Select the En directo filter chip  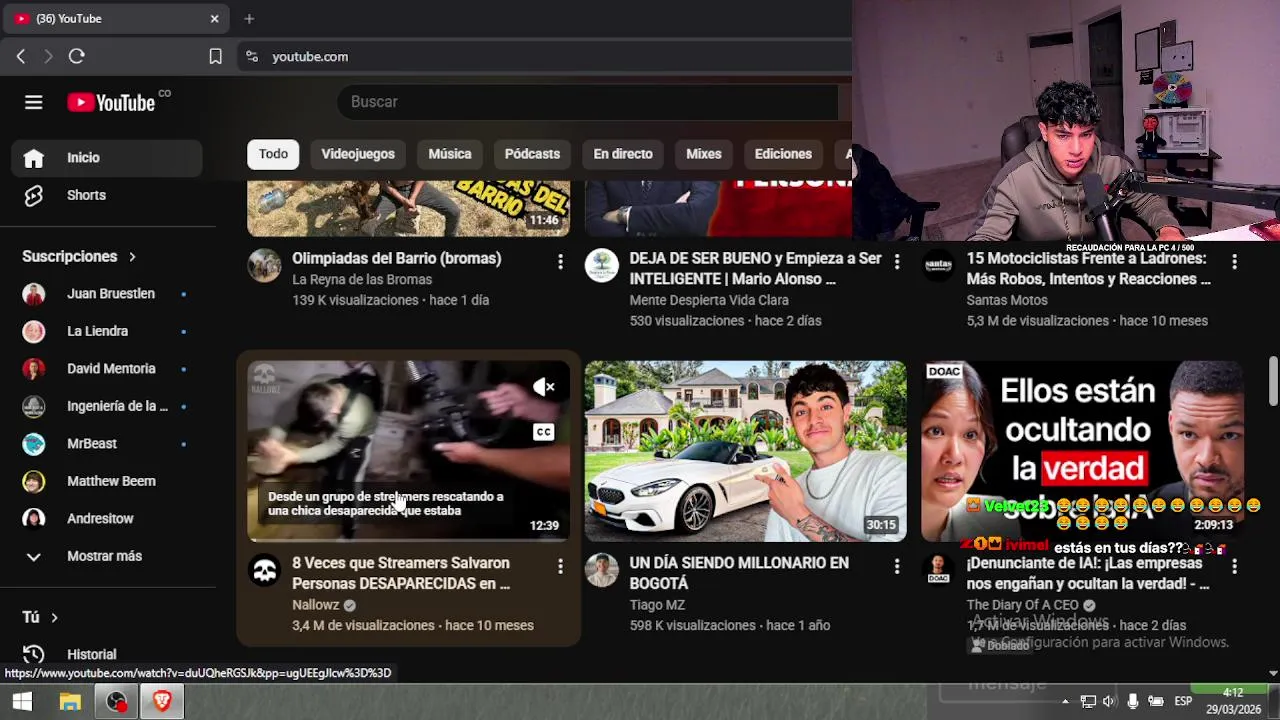pos(623,154)
